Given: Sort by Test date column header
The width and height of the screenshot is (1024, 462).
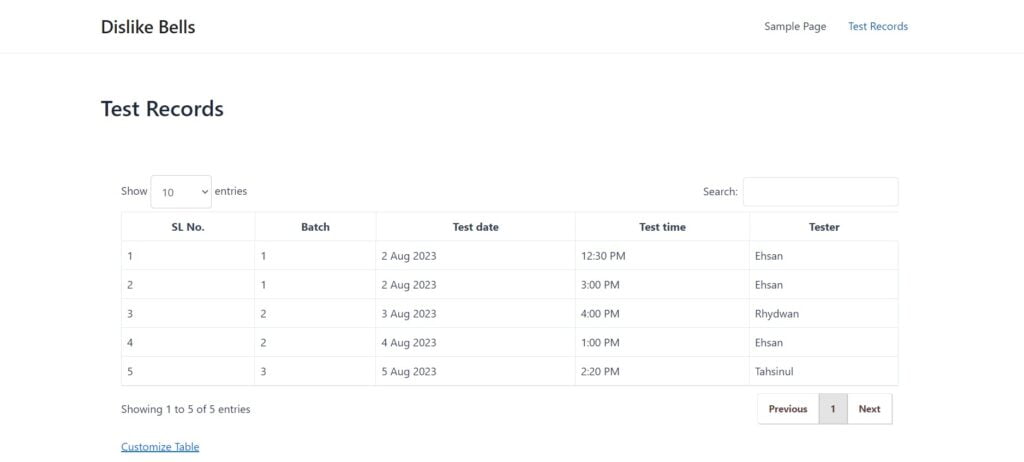Looking at the screenshot, I should (x=475, y=227).
